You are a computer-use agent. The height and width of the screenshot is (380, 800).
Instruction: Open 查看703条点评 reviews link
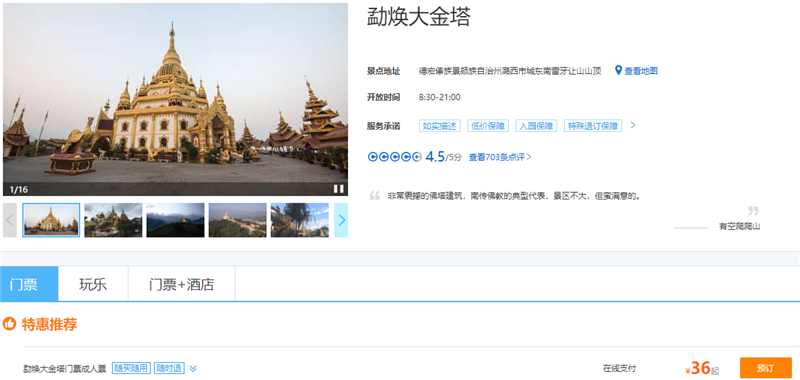[x=500, y=157]
